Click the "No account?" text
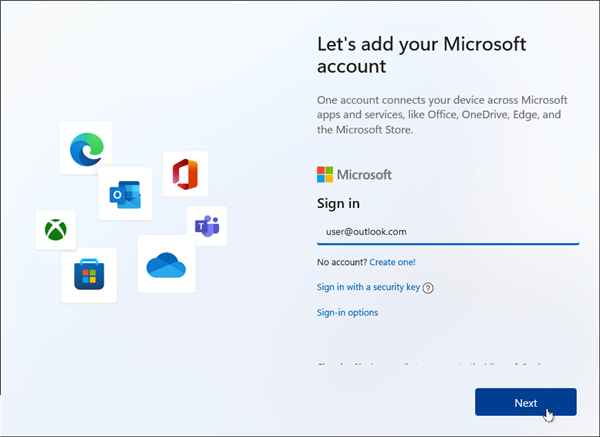 click(342, 262)
